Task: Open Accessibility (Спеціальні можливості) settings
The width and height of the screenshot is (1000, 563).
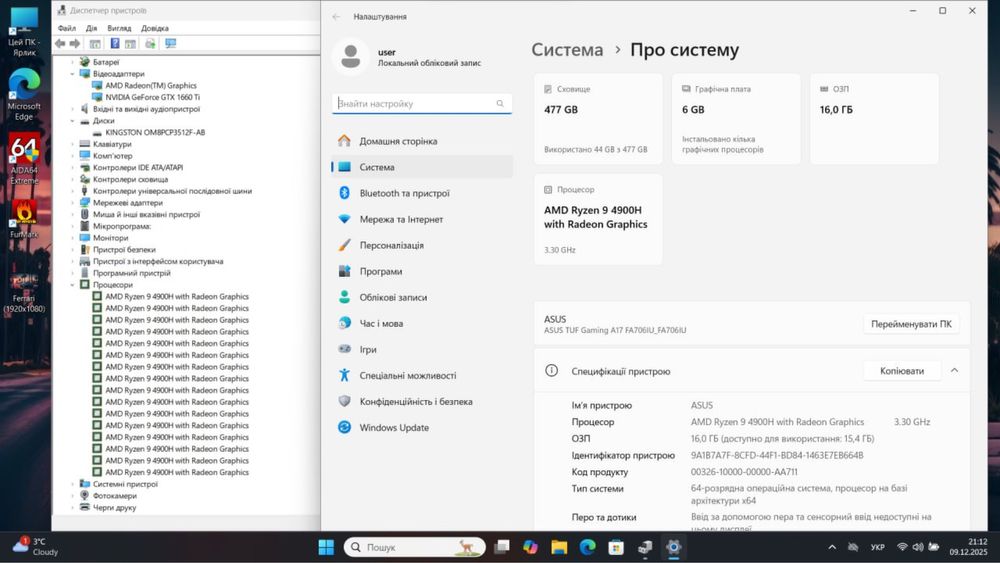Action: coord(422,376)
